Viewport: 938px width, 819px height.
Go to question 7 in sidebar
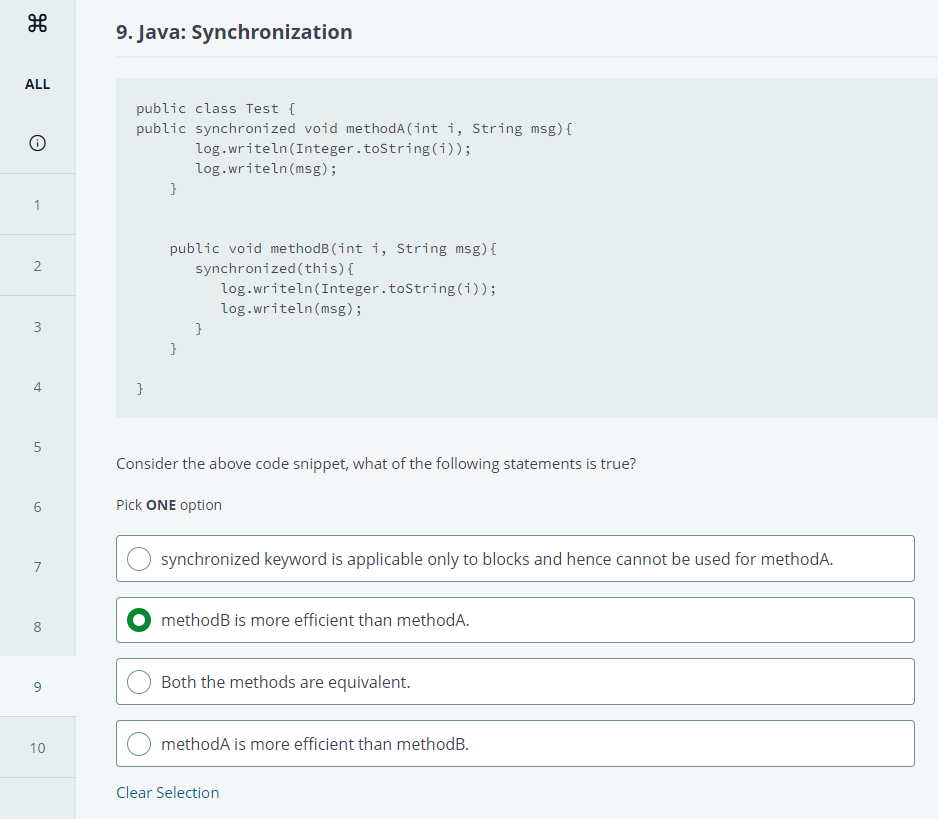click(x=37, y=567)
